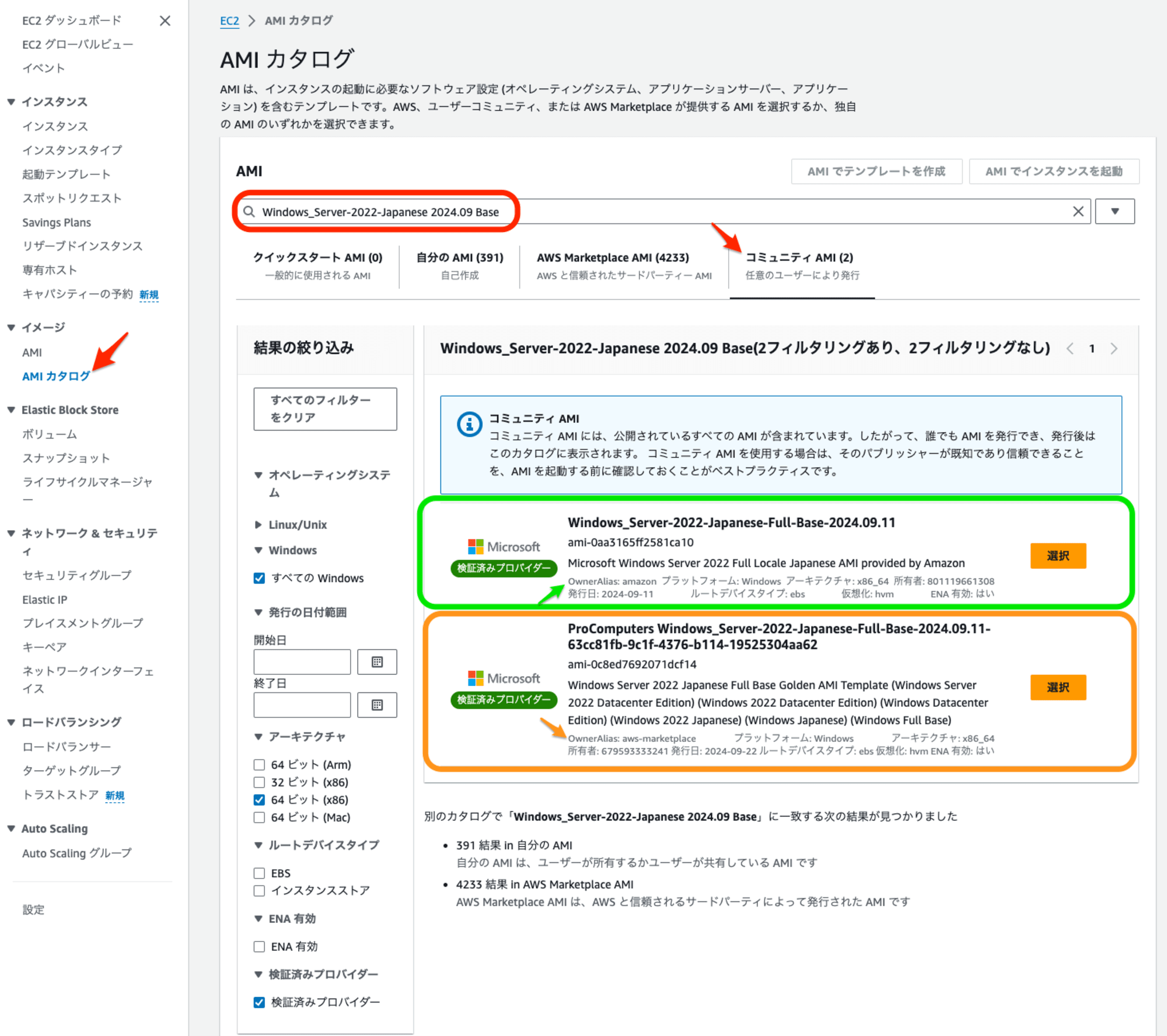This screenshot has width=1167, height=1036.
Task: Click the AMI catalog search text field
Action: click(x=663, y=212)
